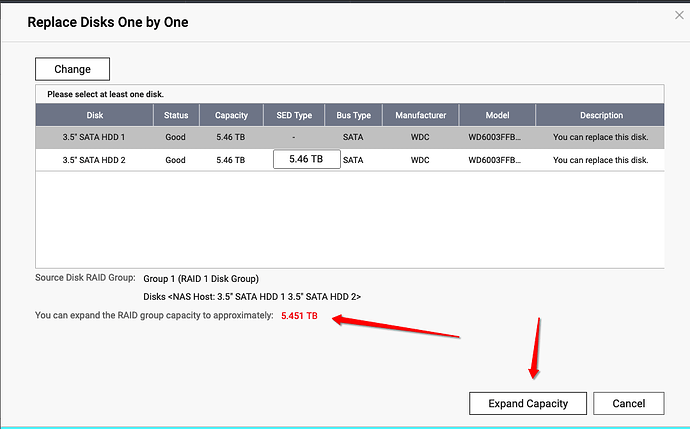The image size is (690, 429).
Task: Click the Status column header
Action: [x=175, y=115]
